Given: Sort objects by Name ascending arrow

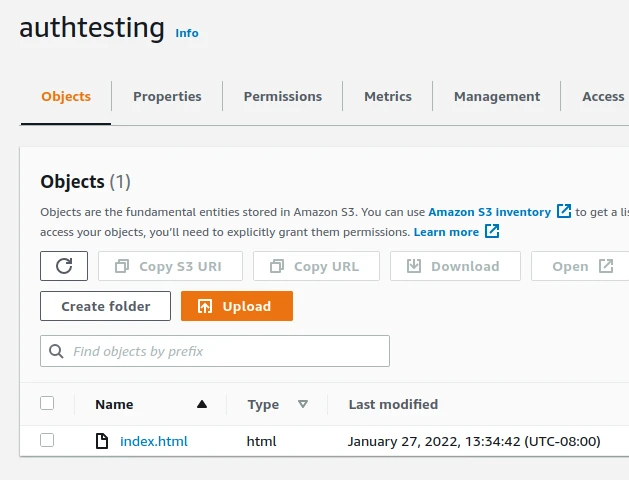Looking at the screenshot, I should pos(202,405).
